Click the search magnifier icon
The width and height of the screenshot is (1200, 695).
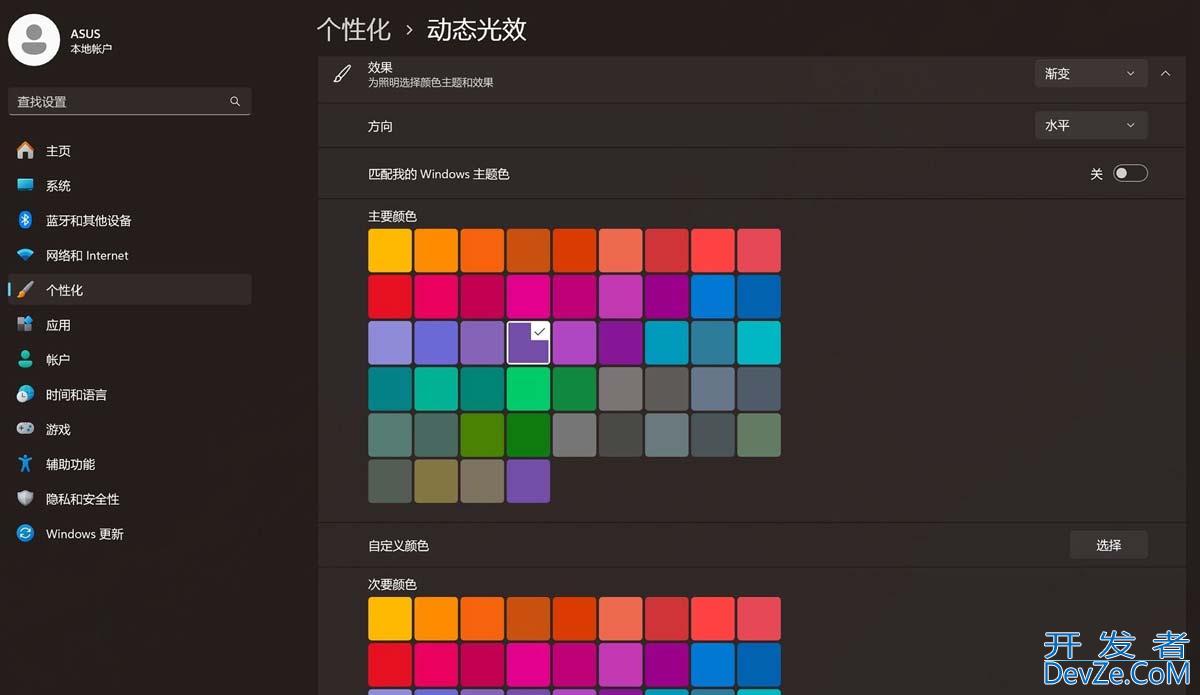pos(235,101)
